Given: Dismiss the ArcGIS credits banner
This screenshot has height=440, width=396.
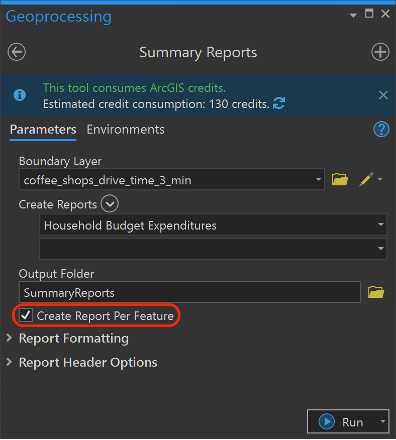Looking at the screenshot, I should [x=383, y=95].
